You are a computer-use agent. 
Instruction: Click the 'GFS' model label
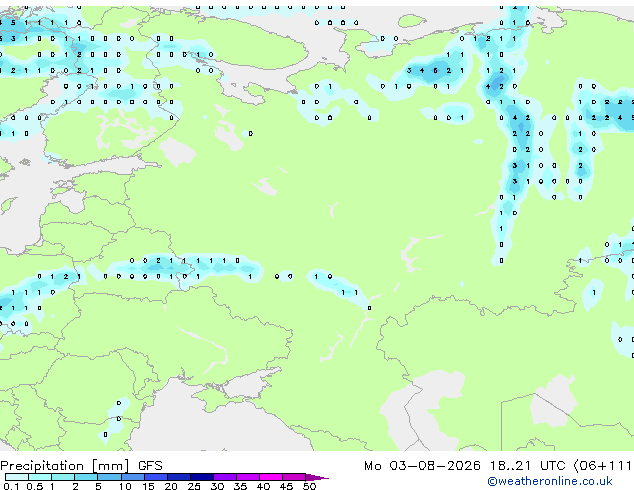tap(150, 466)
